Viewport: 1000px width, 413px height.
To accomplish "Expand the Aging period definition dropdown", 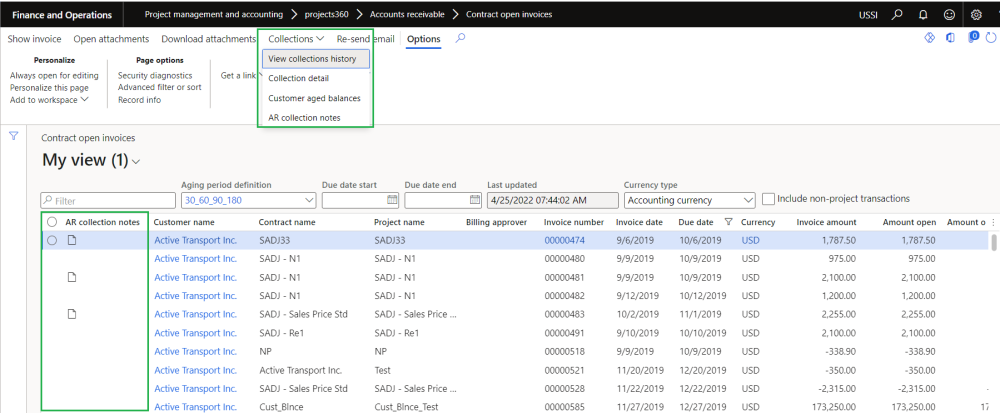I will (305, 200).
